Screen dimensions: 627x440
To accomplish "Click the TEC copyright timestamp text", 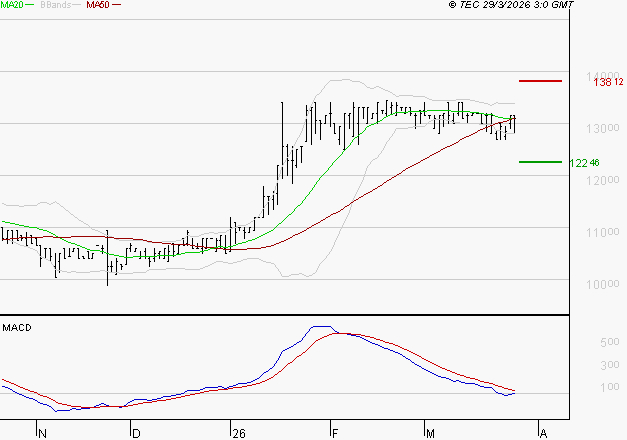I will 511,5.
